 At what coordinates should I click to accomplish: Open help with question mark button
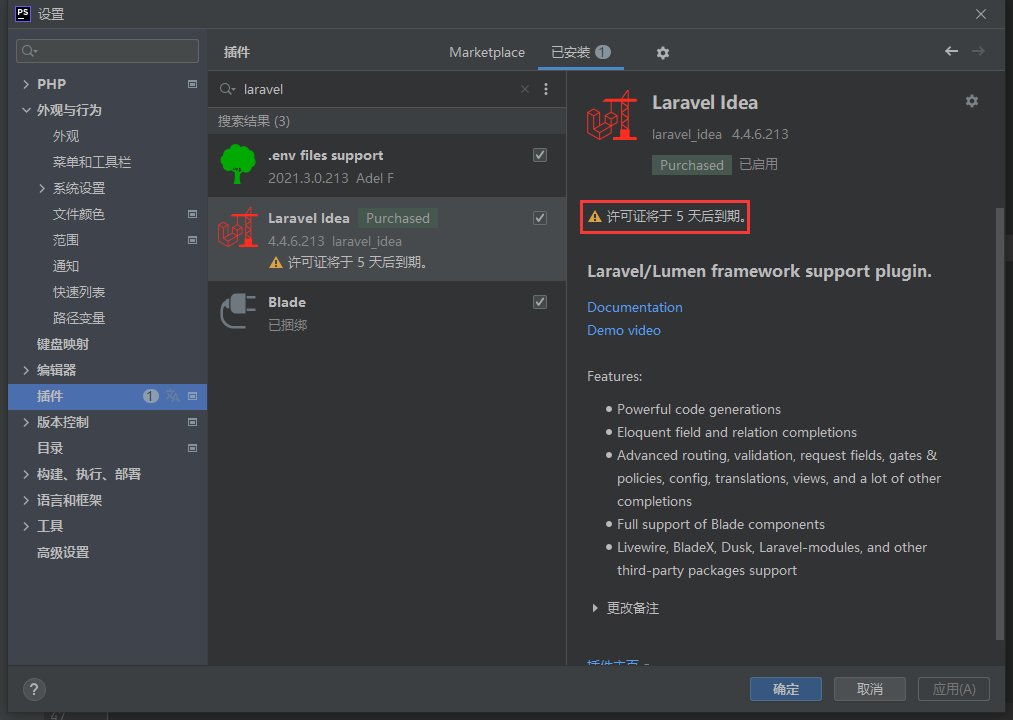(34, 689)
